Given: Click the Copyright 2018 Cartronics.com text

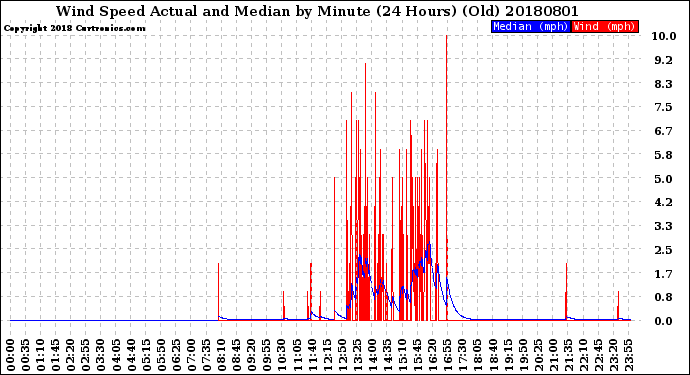Looking at the screenshot, I should coord(74,28).
